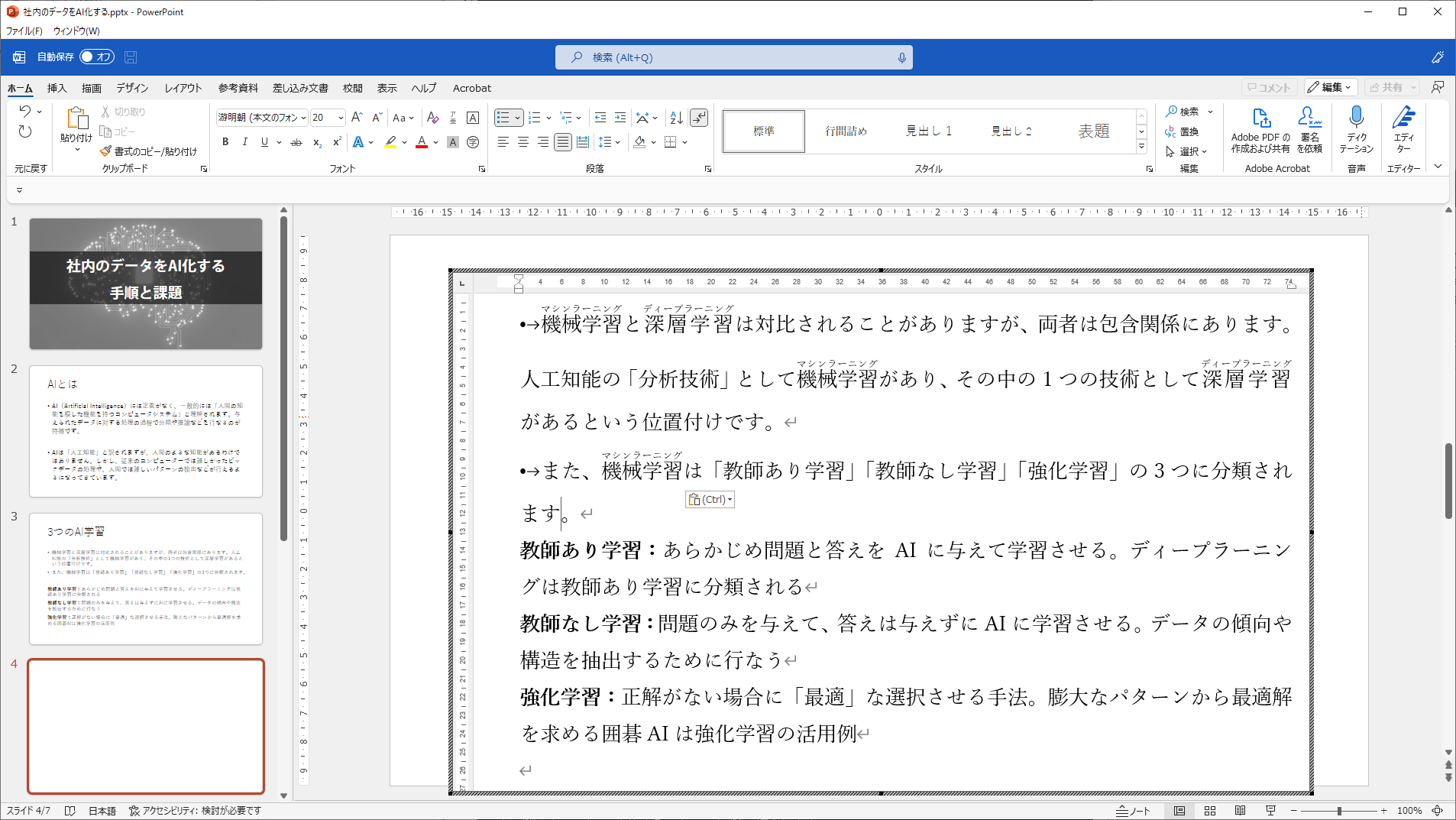Select slide 2 thumbnail
Viewport: 1456px width, 820px height.
click(146, 432)
